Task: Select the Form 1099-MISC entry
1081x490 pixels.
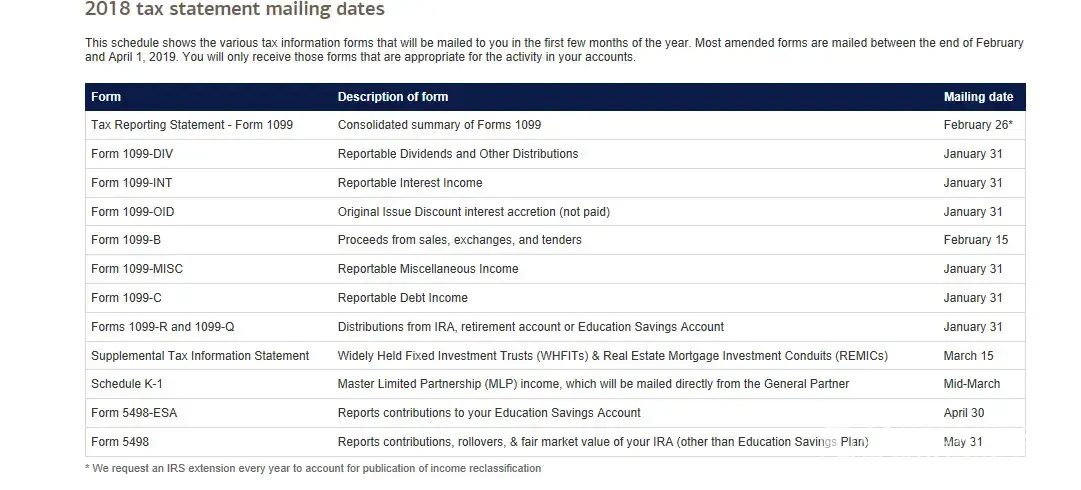Action: 137,269
